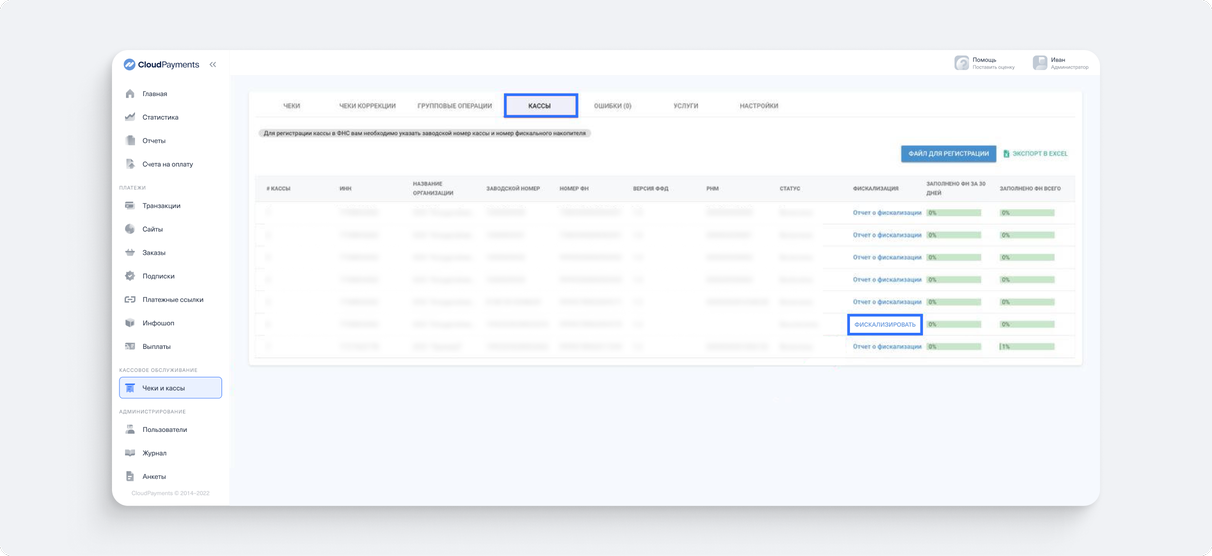Image resolution: width=1212 pixels, height=556 pixels.
Task: Open the Иван Администратор user menu
Action: point(1061,63)
